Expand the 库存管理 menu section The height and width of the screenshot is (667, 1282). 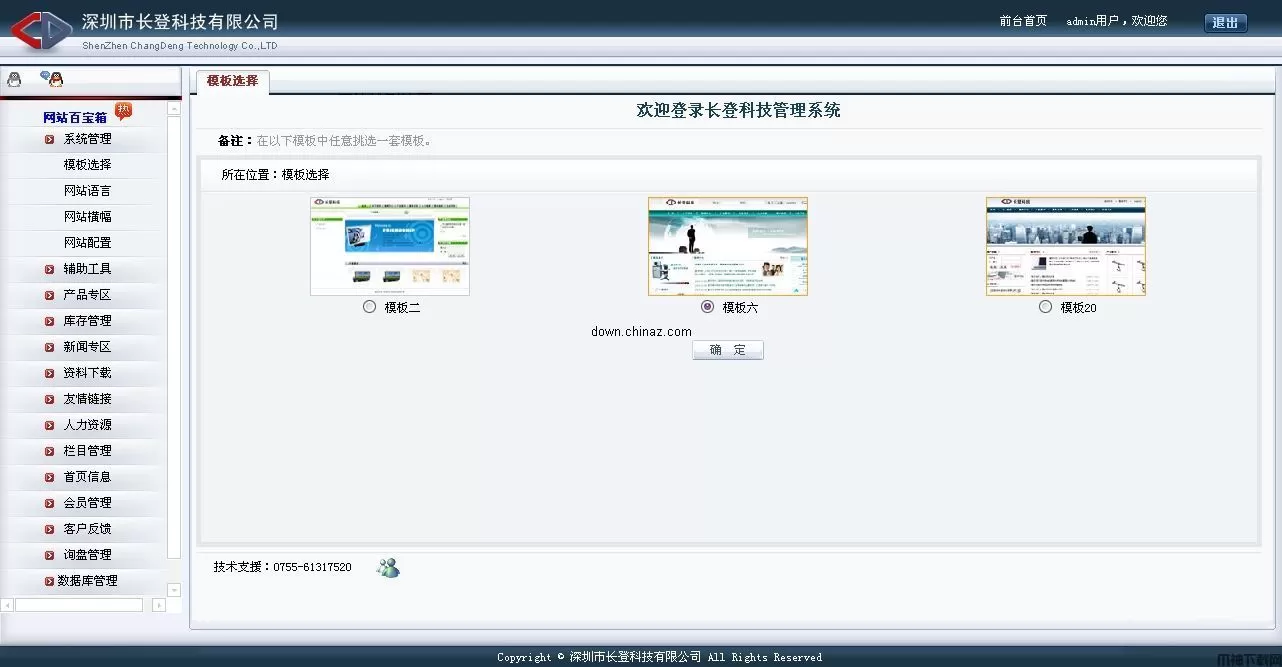pyautogui.click(x=88, y=321)
